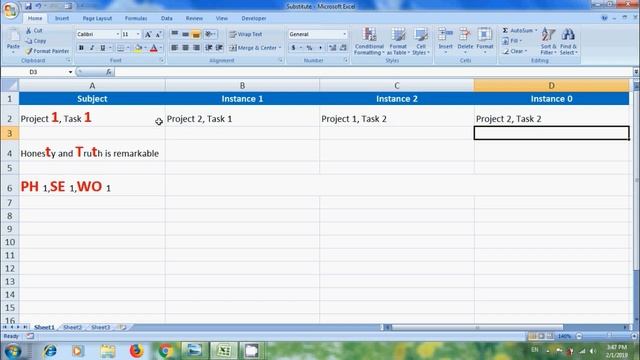Toggle Align Text Right
640x360 pixels.
tap(196, 48)
